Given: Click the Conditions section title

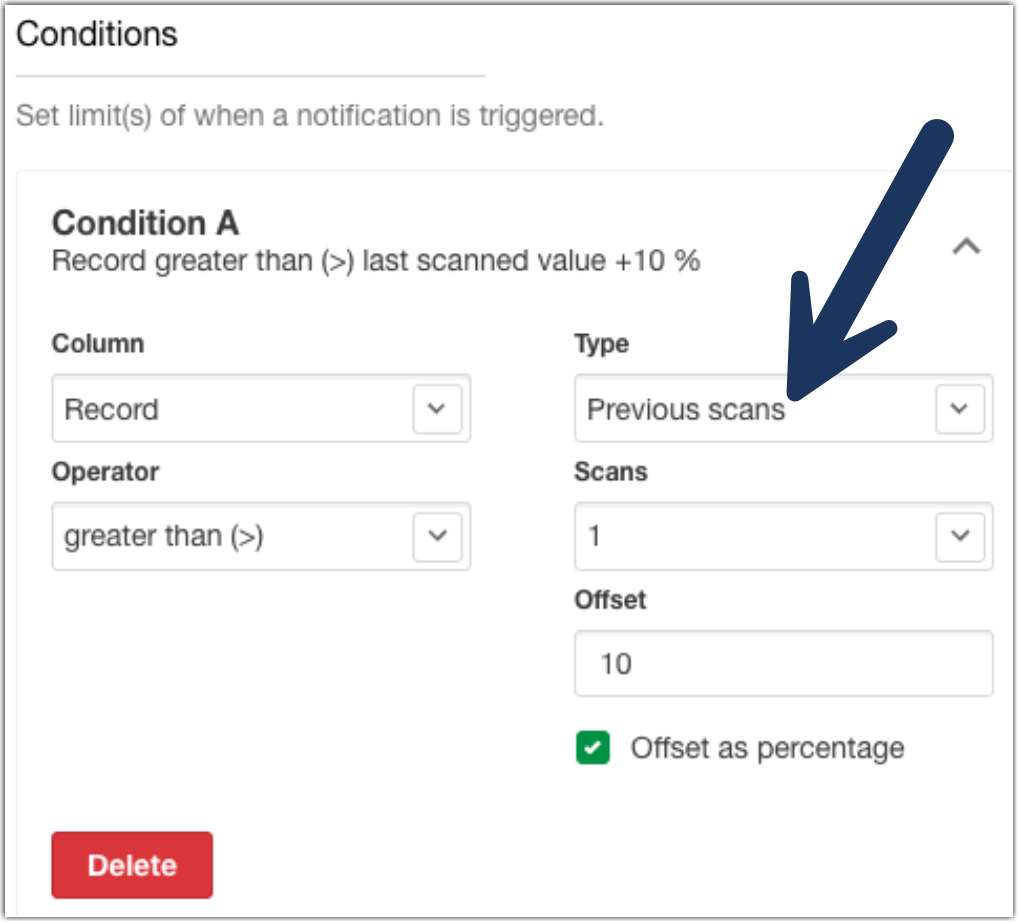Looking at the screenshot, I should pyautogui.click(x=98, y=34).
